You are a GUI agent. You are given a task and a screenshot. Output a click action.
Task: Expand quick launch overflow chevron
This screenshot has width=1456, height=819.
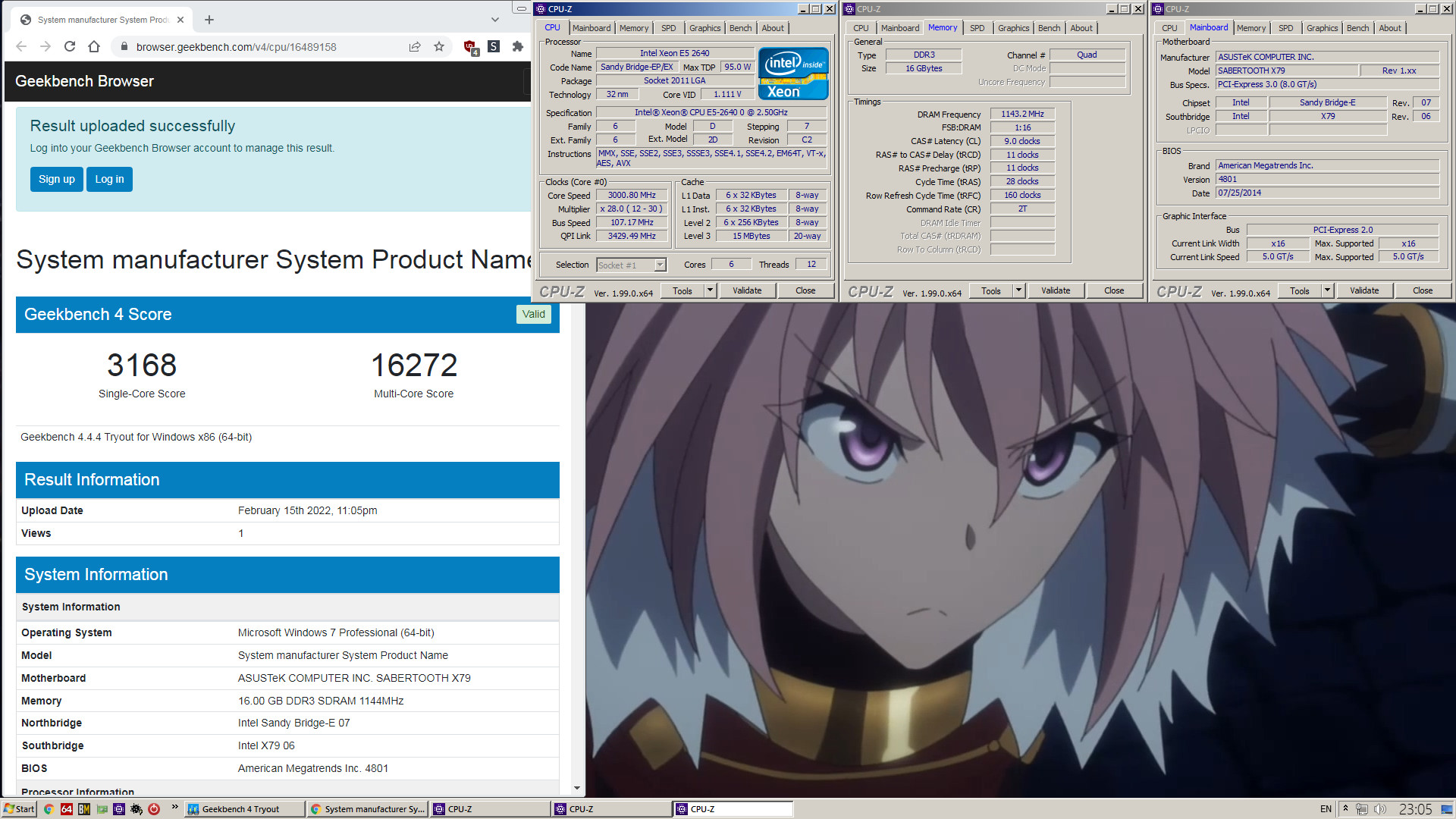click(174, 807)
